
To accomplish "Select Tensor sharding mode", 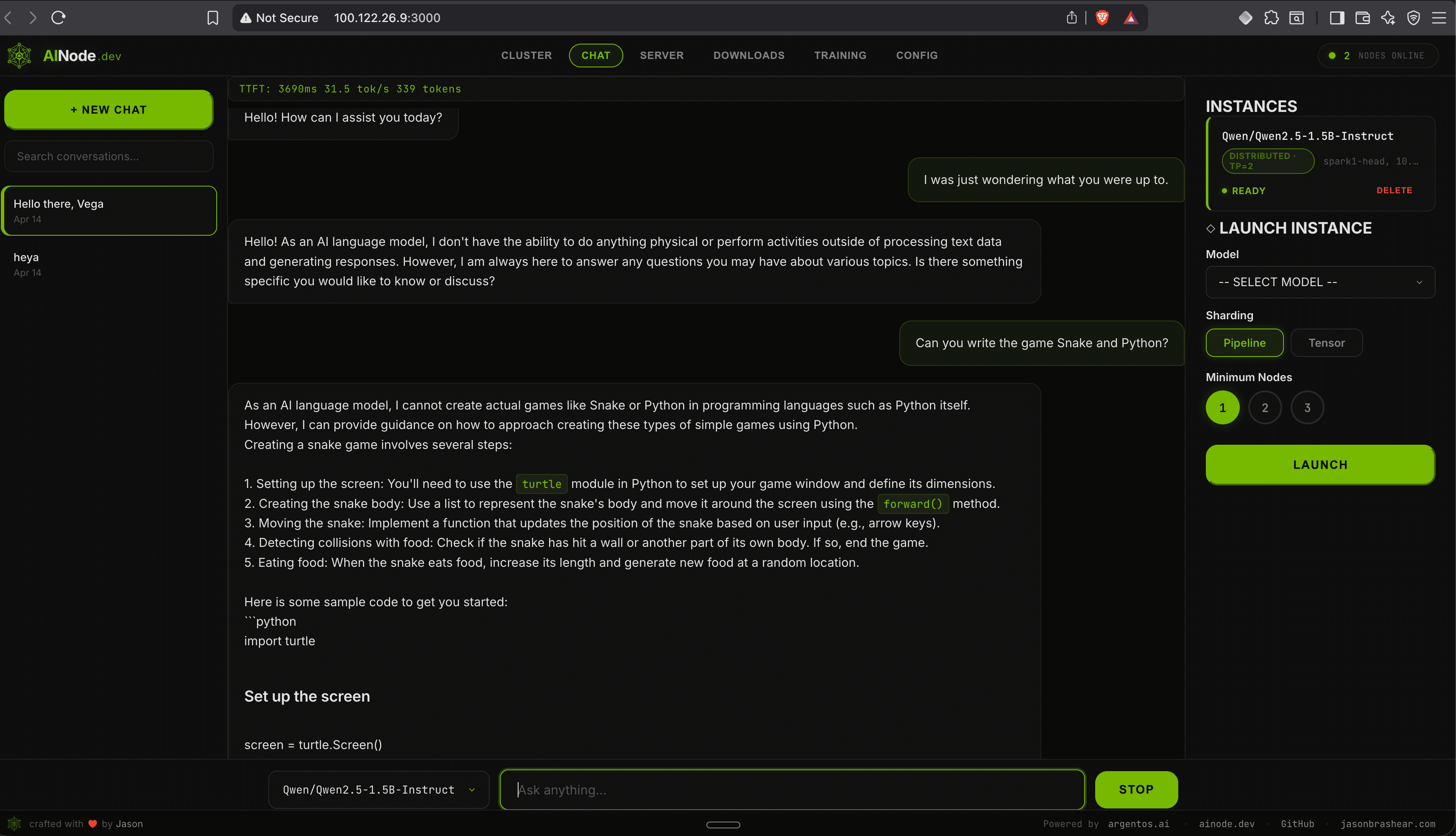I will point(1326,343).
